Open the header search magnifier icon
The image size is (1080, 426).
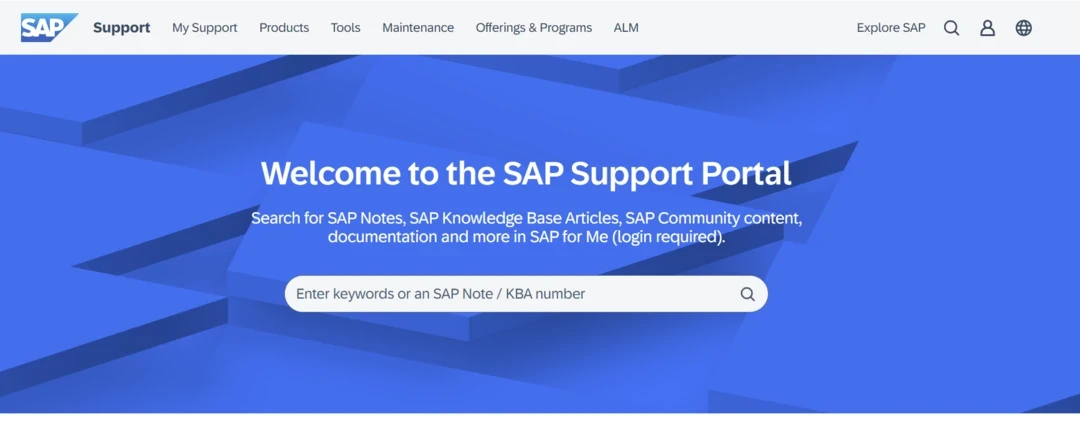tap(951, 28)
